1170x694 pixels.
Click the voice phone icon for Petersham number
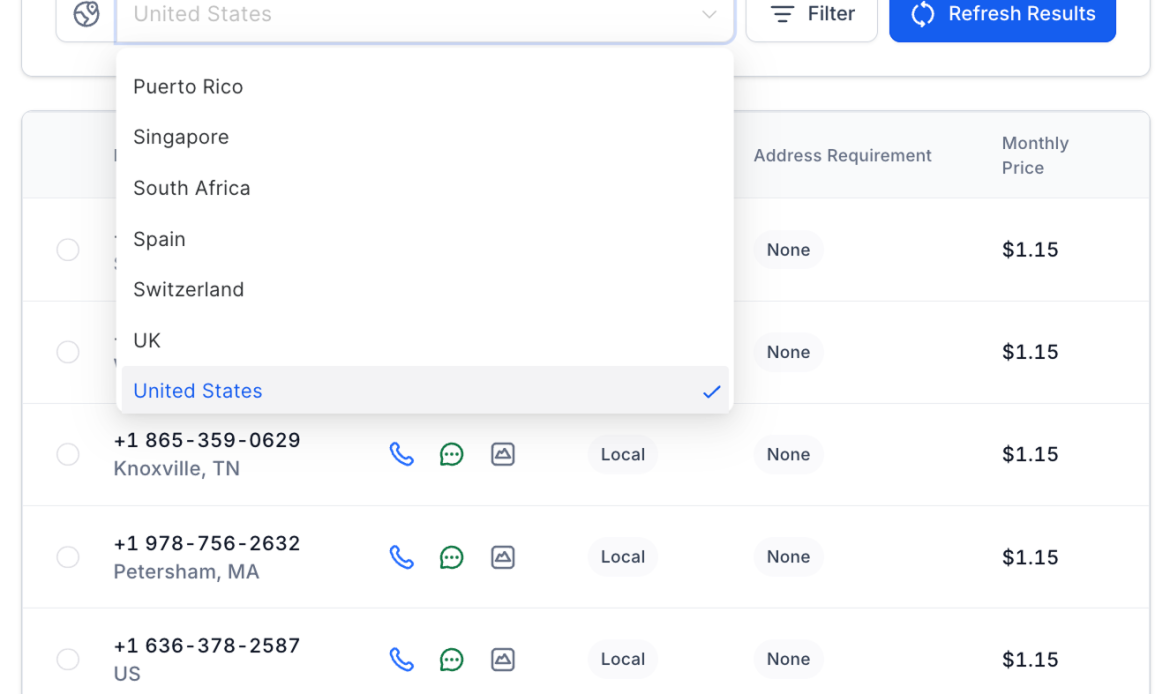point(401,557)
